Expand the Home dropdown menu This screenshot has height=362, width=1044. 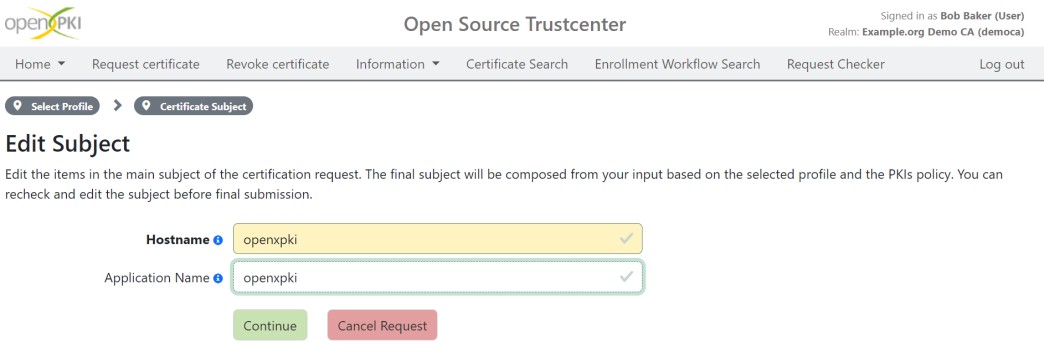[40, 65]
